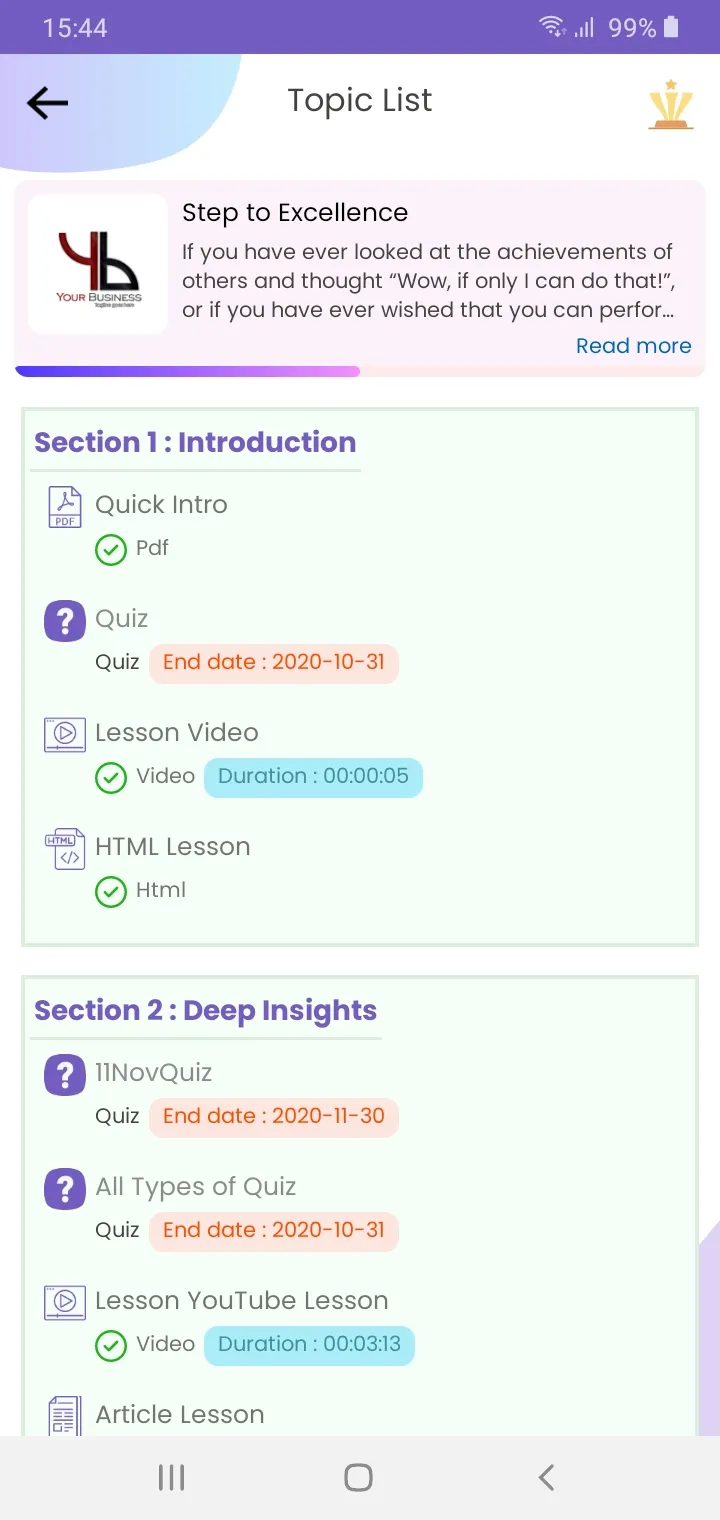This screenshot has width=720, height=1520.
Task: Tap the Article Lesson document icon
Action: coord(65,1416)
